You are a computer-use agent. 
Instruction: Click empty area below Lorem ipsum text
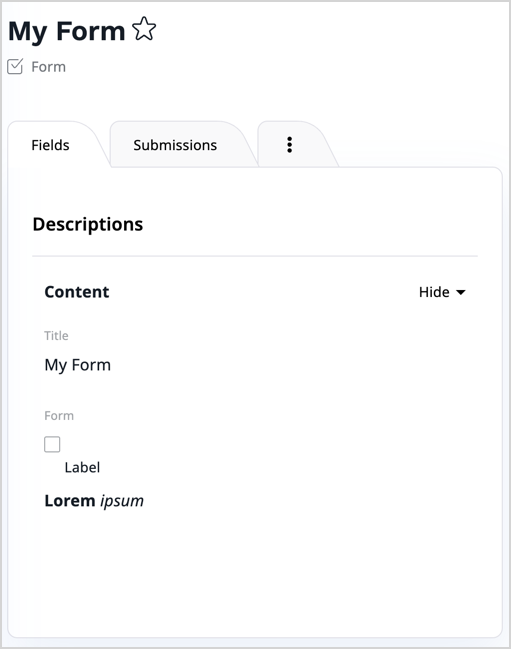click(x=255, y=571)
